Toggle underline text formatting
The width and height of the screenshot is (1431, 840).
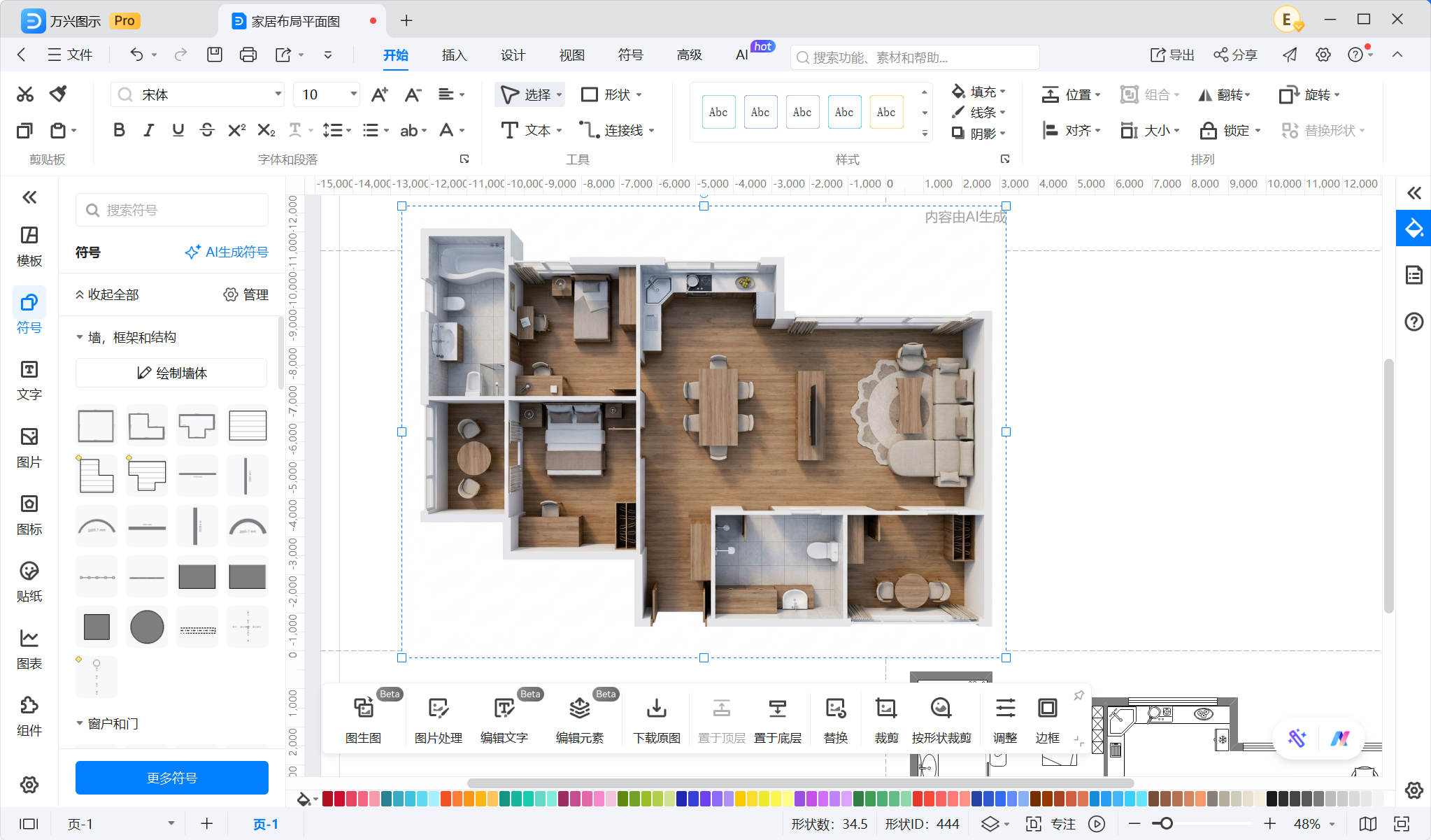[x=178, y=130]
